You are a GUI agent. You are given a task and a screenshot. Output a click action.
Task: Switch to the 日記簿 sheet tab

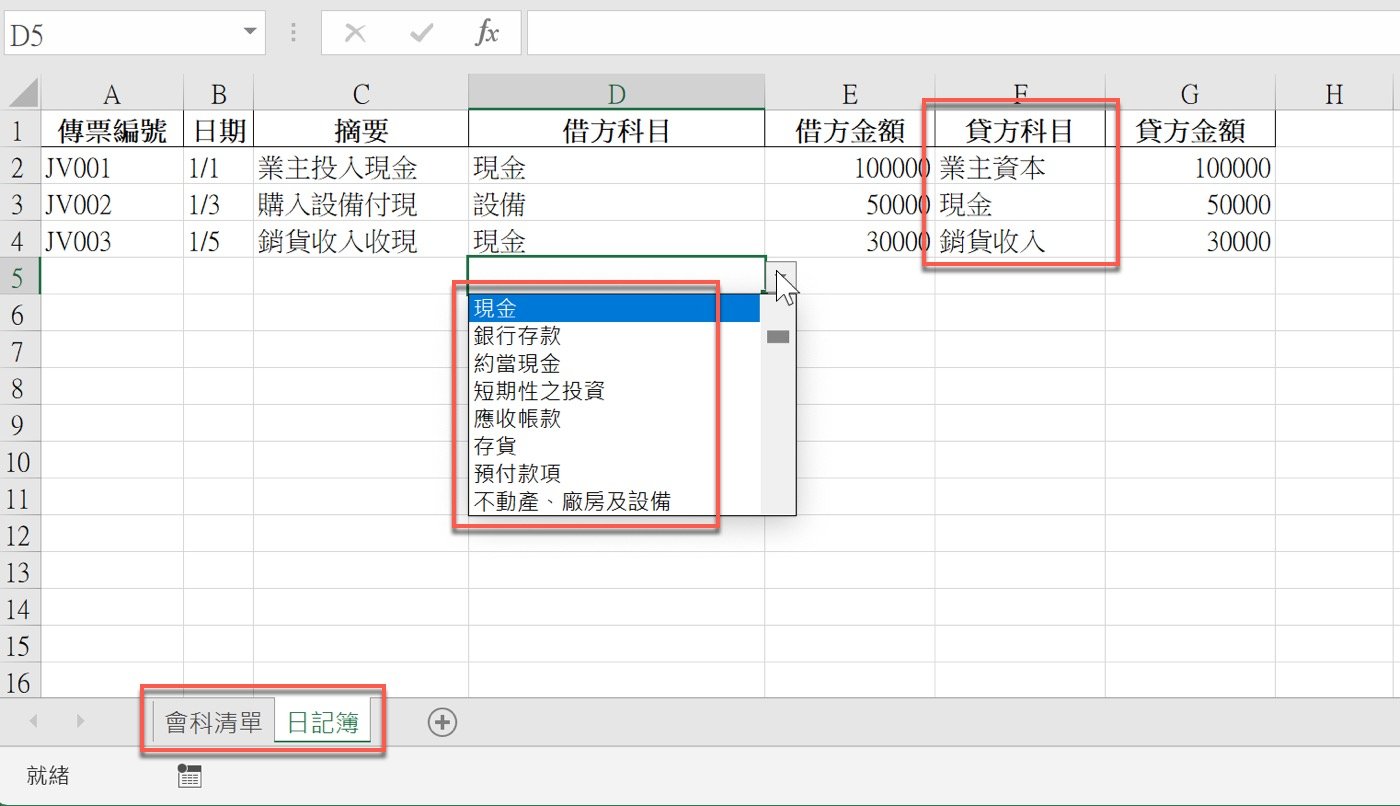tap(325, 722)
